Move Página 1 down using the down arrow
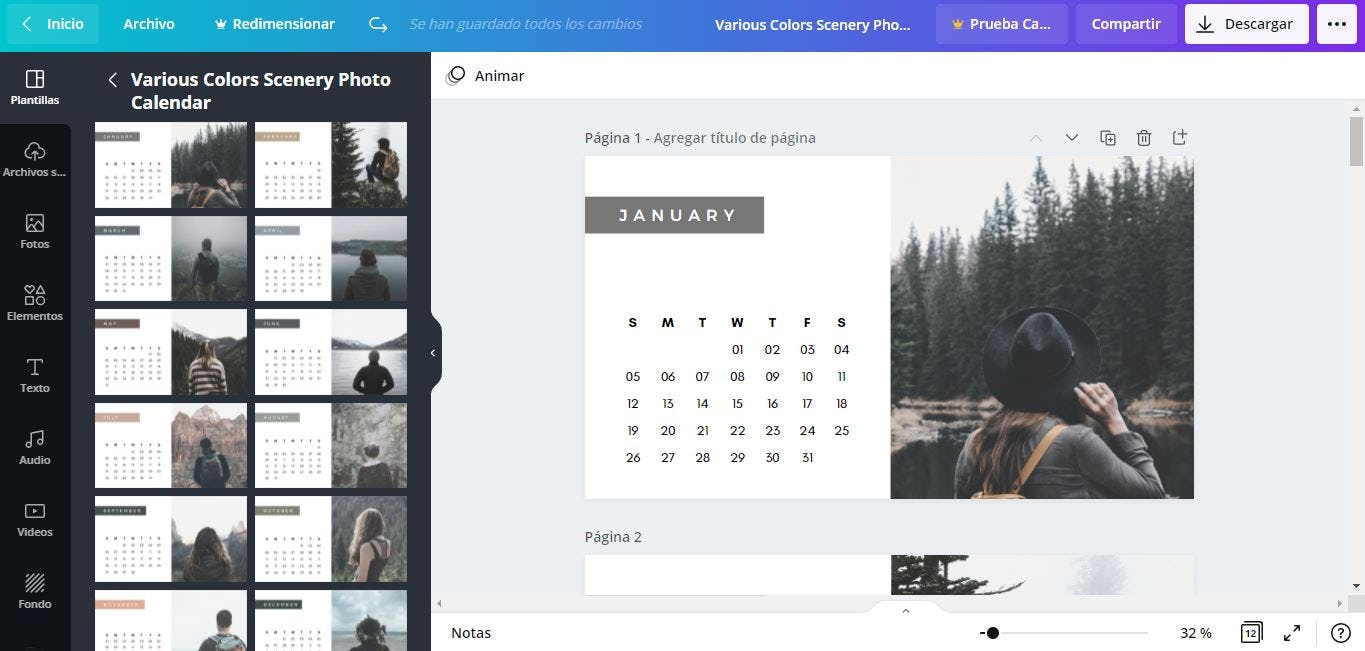This screenshot has height=651, width=1365. 1071,137
